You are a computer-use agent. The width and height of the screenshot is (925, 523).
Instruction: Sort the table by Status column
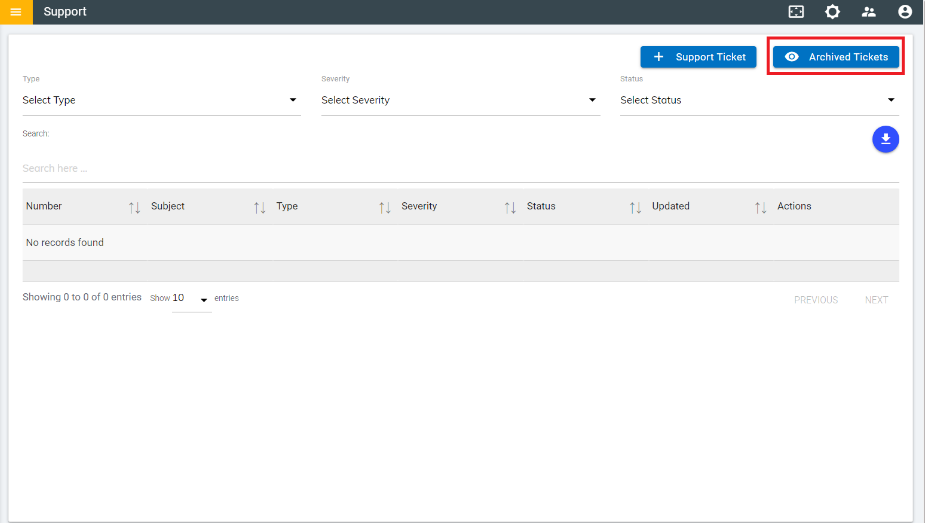click(635, 207)
